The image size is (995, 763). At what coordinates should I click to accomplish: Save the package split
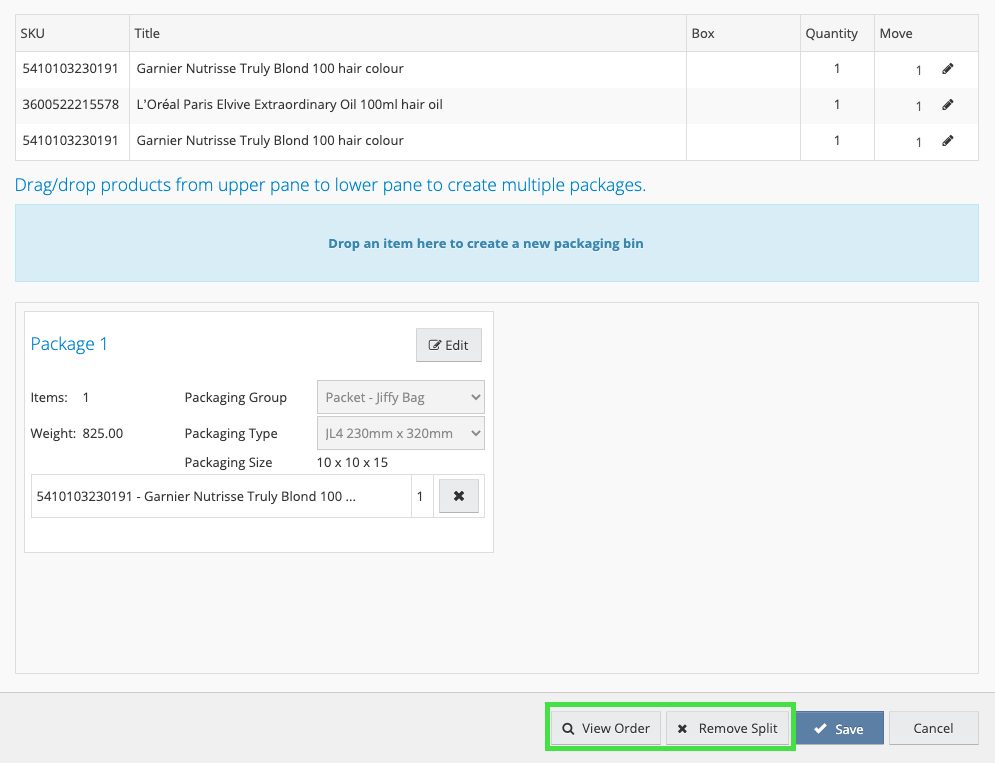839,728
